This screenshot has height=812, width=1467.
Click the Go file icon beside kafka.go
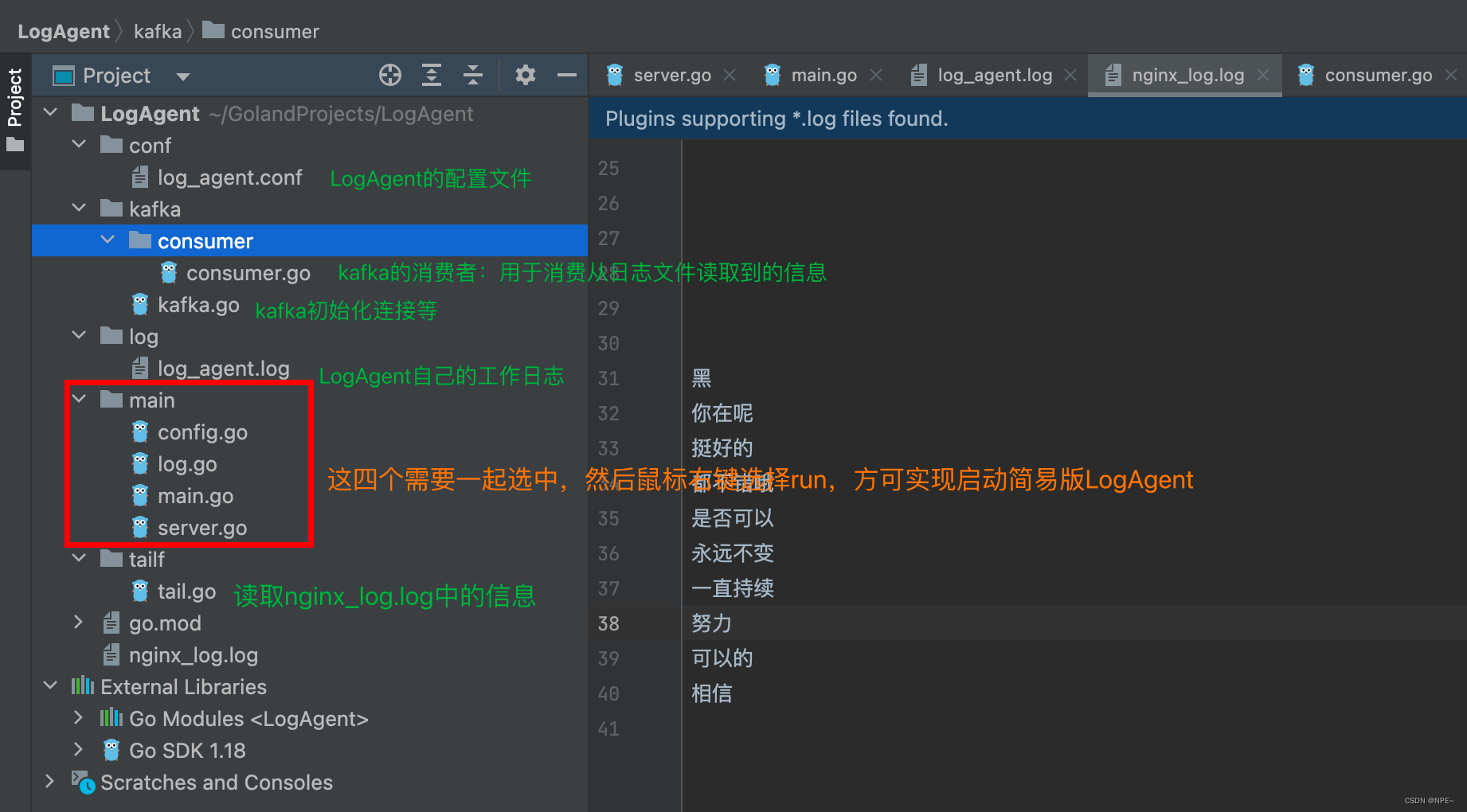pos(140,304)
